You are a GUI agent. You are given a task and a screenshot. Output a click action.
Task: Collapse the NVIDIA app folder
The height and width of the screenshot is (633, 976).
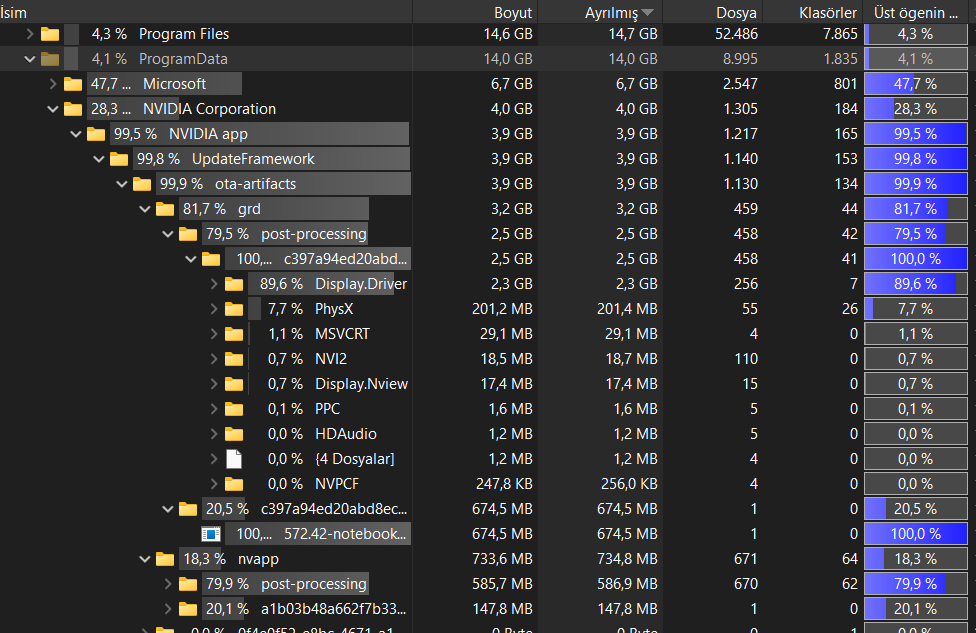pos(76,134)
